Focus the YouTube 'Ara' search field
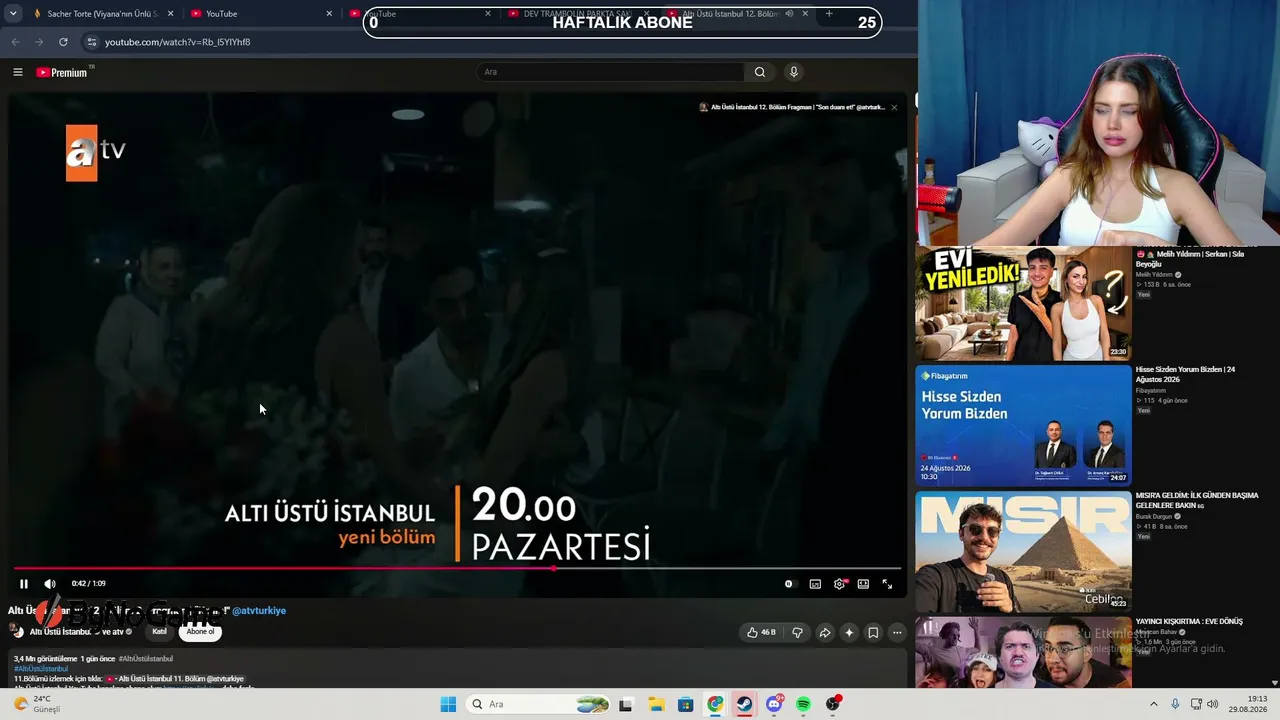 click(x=610, y=72)
